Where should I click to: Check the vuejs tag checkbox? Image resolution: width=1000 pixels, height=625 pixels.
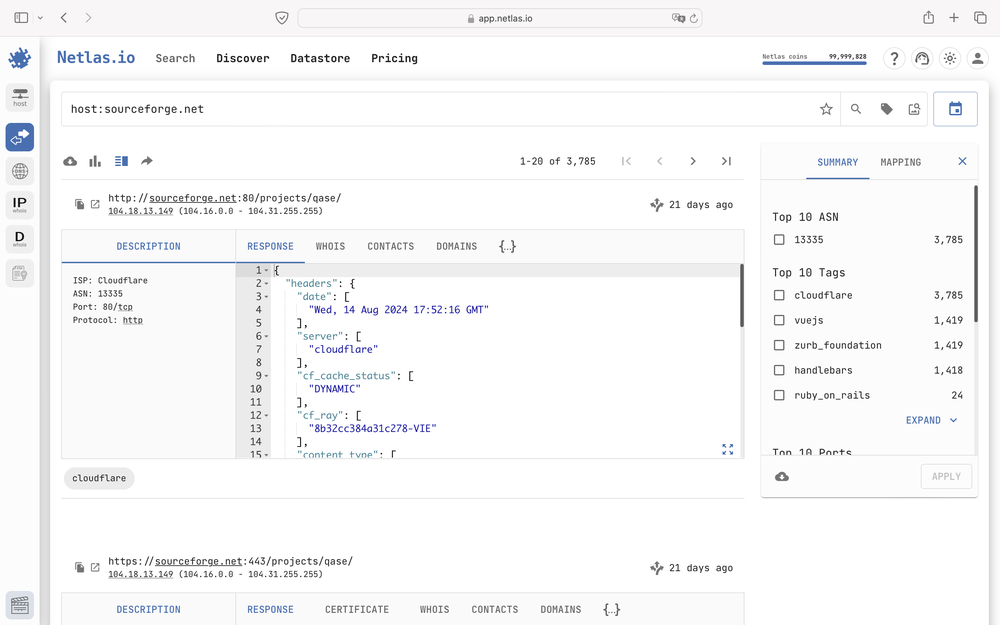[778, 320]
